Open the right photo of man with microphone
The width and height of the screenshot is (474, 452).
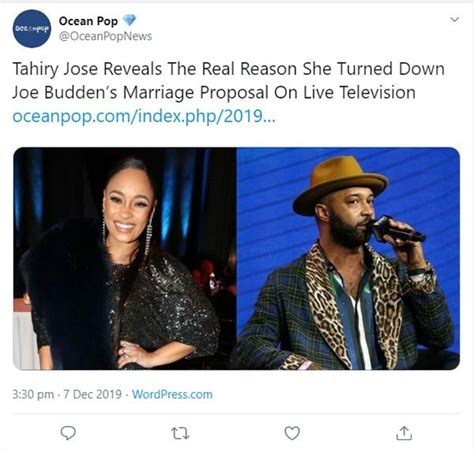(x=348, y=258)
